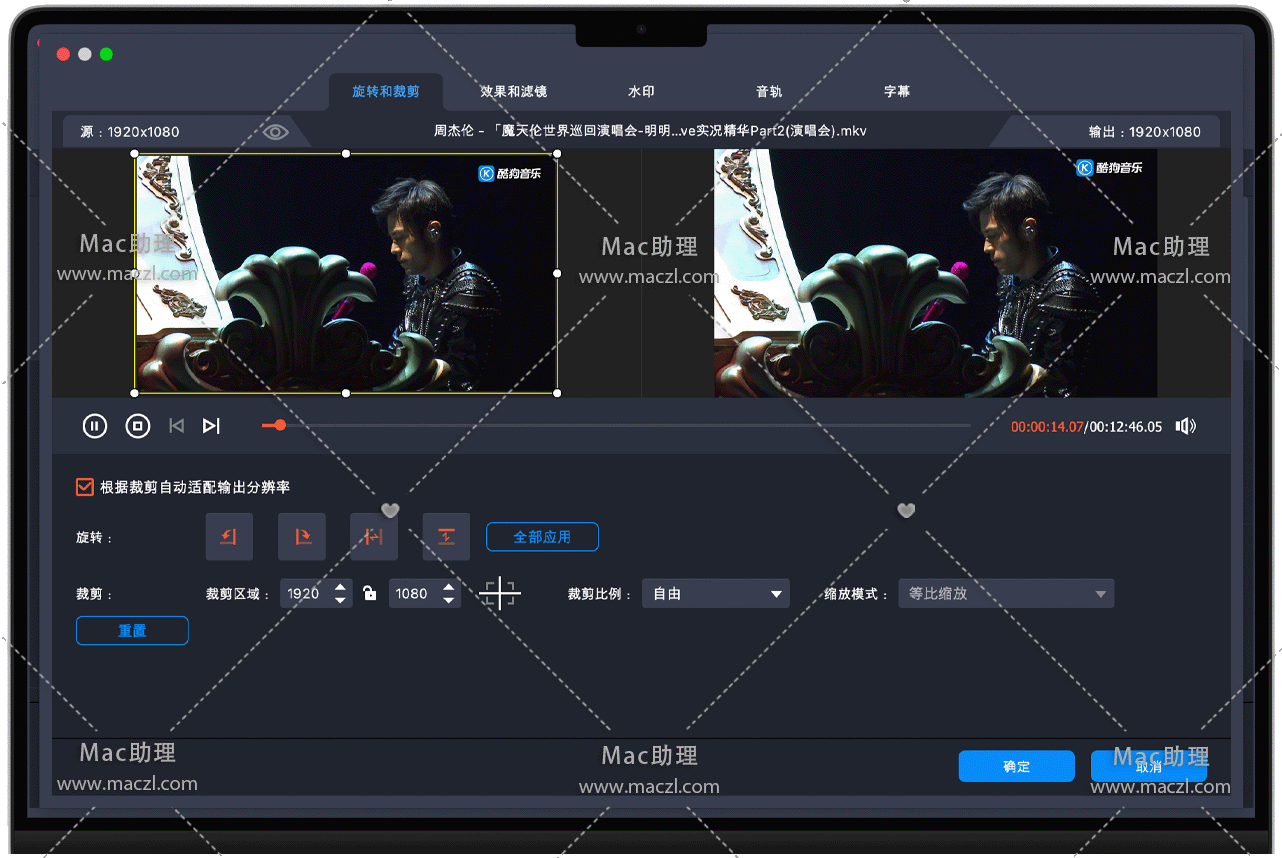Click the crop height field showing 1080
The height and width of the screenshot is (858, 1282).
click(x=413, y=594)
